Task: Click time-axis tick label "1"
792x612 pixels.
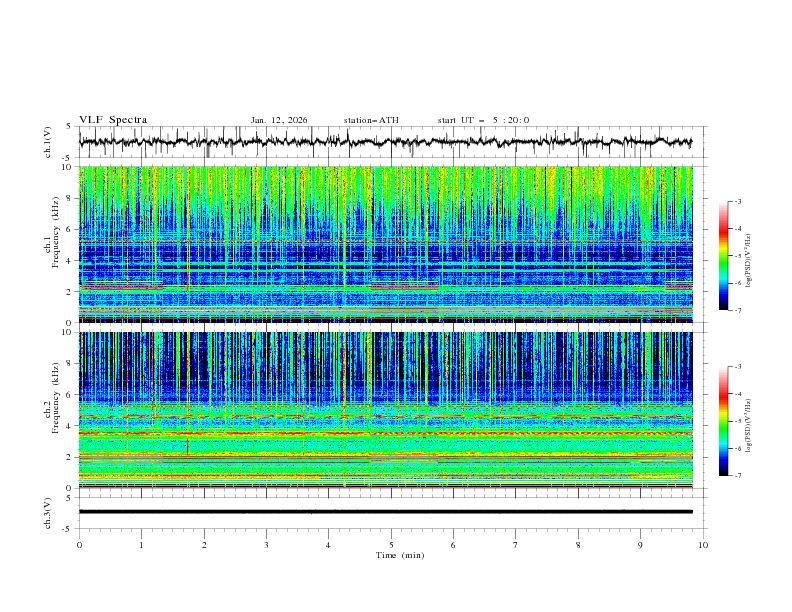Action: point(141,545)
